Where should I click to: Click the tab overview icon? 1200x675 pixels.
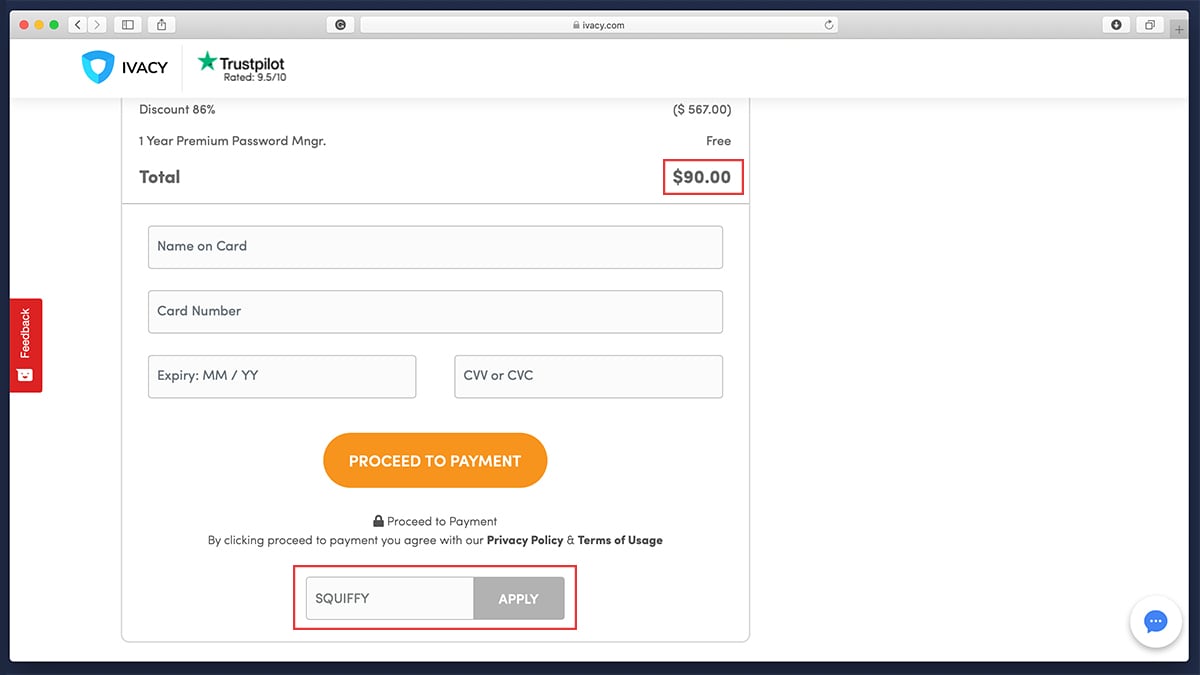1151,24
